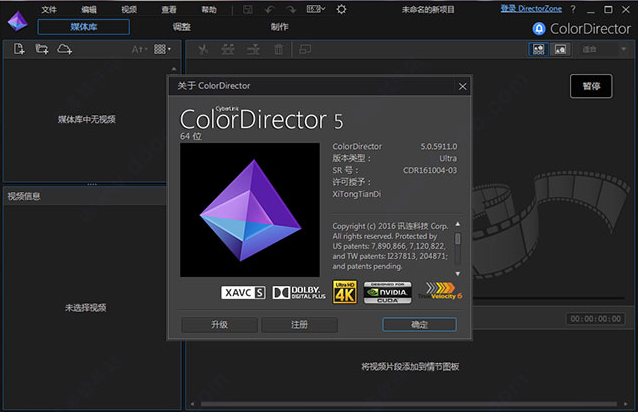Screen dimensions: 638x412
Task: Click the TrueVelocity 6 logo
Action: click(441, 291)
